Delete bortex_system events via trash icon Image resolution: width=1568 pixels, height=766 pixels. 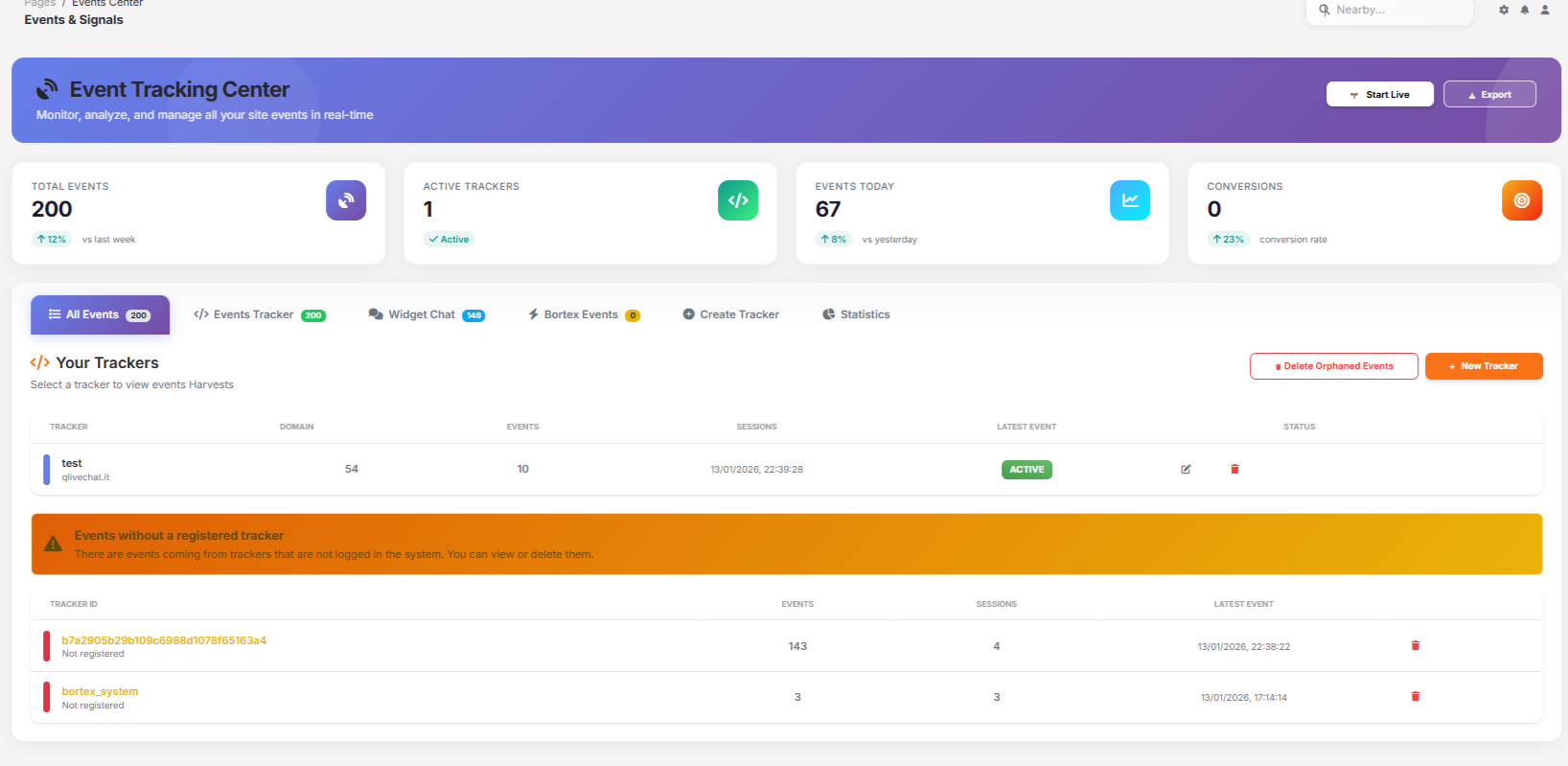click(1415, 697)
